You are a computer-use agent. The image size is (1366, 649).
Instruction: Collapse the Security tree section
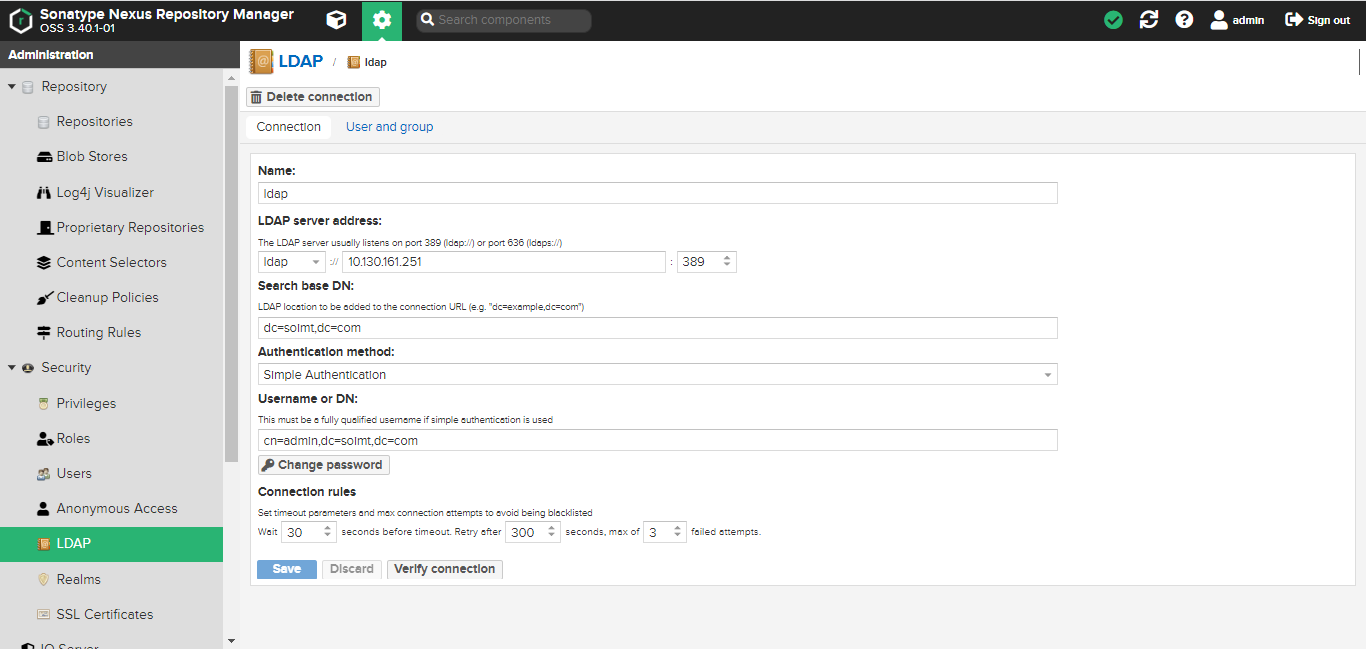[12, 368]
